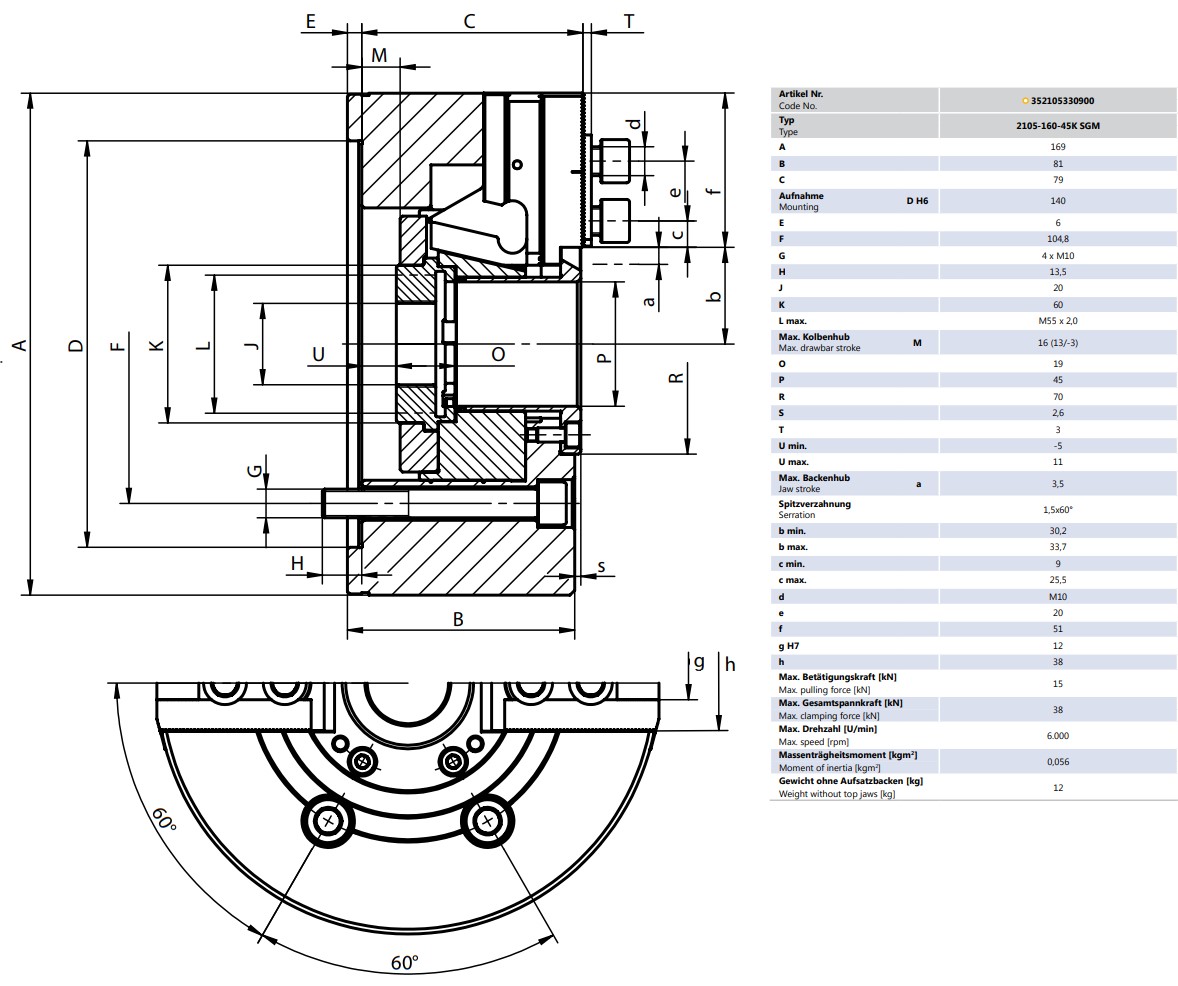The height and width of the screenshot is (986, 1178).
Task: Click the dimension label B under the section view
Action: [458, 619]
